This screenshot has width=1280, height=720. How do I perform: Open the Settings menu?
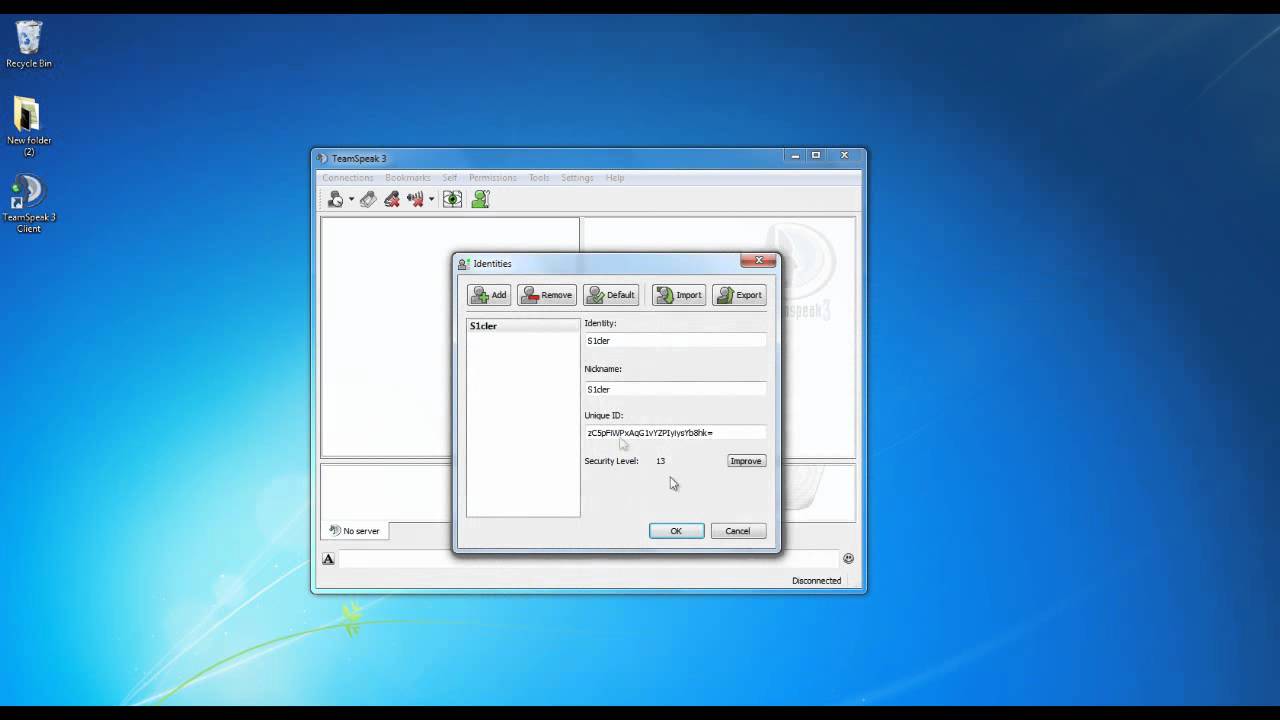click(577, 178)
